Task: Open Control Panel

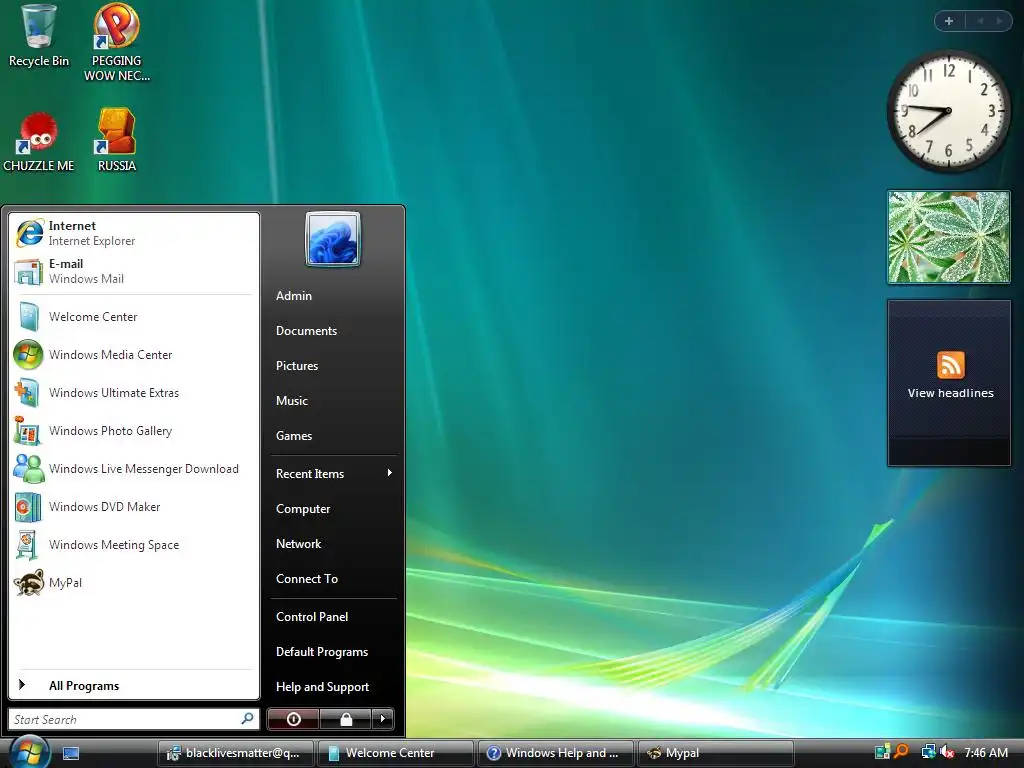Action: [x=312, y=616]
